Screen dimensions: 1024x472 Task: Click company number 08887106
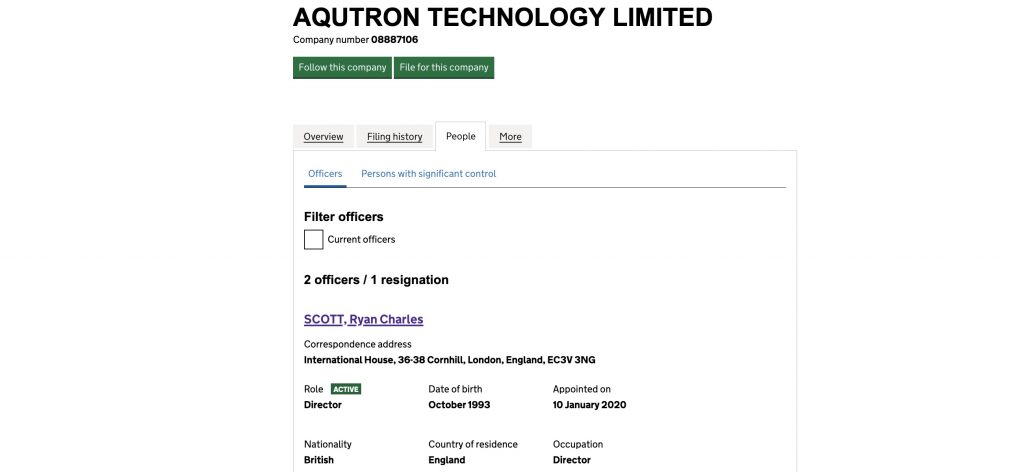[x=394, y=40]
